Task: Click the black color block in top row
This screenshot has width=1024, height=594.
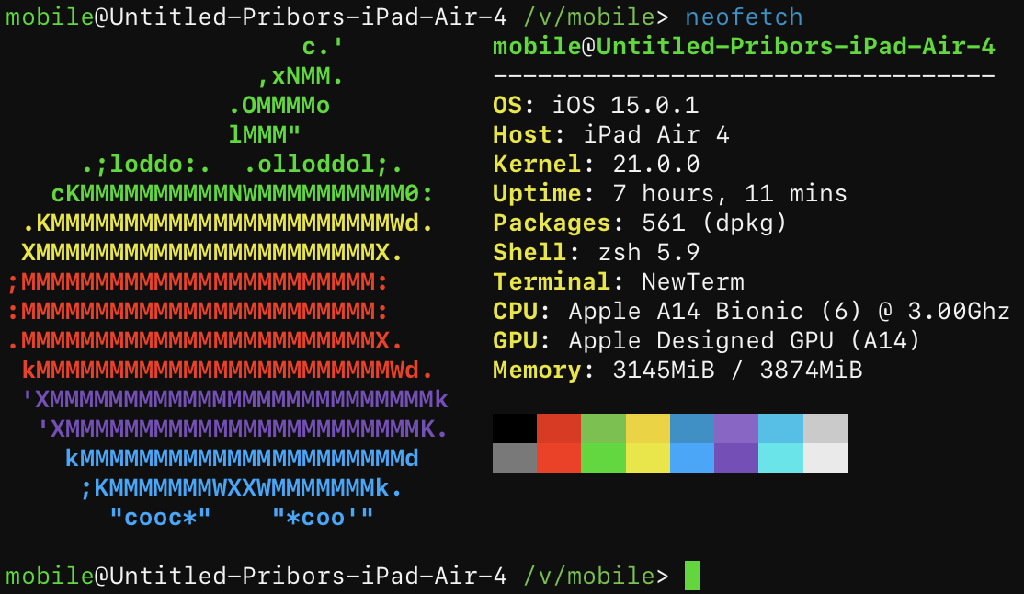Action: click(x=515, y=429)
